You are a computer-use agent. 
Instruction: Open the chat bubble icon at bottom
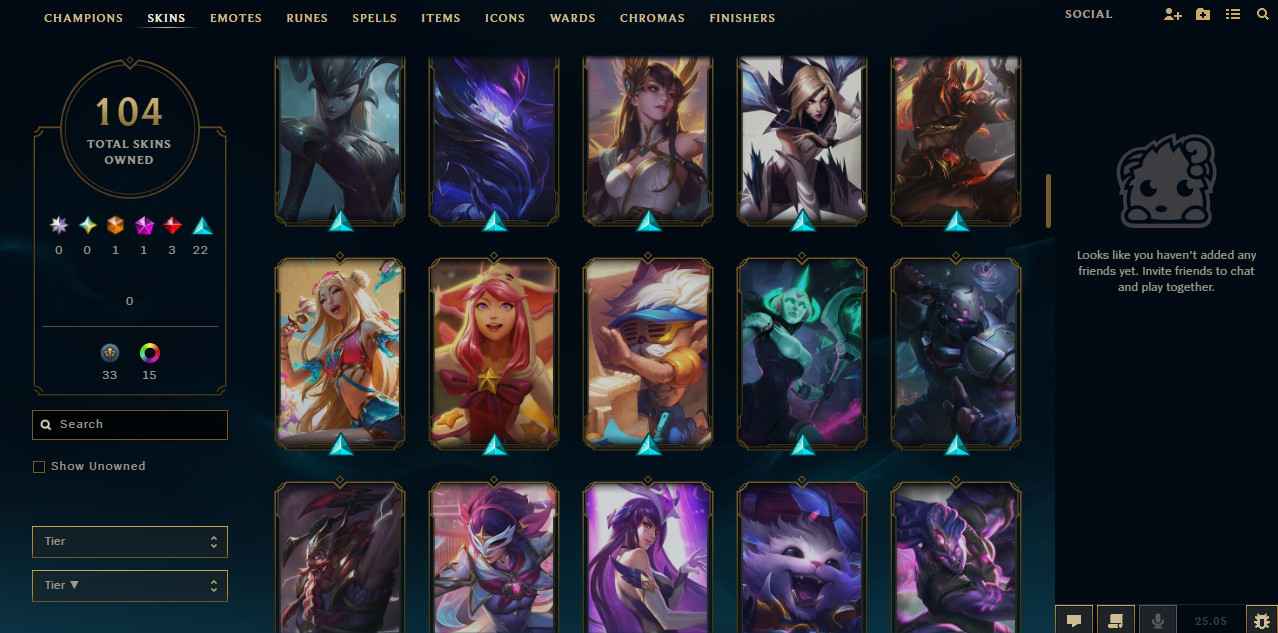[x=1074, y=620]
